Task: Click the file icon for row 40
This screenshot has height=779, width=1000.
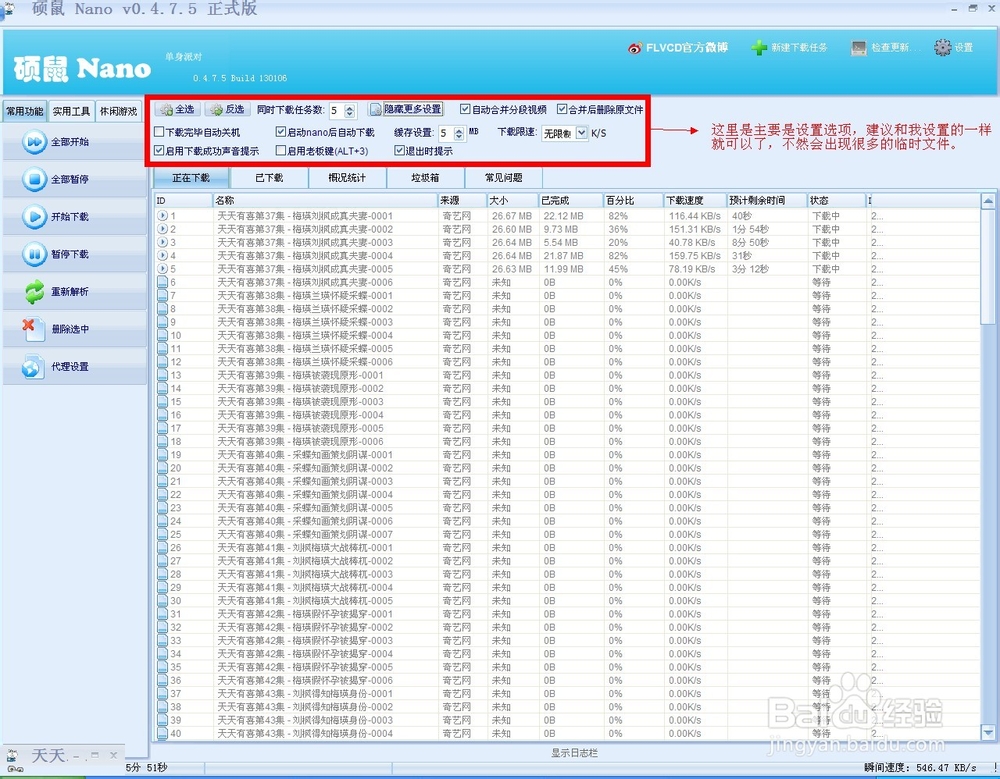Action: 163,734
